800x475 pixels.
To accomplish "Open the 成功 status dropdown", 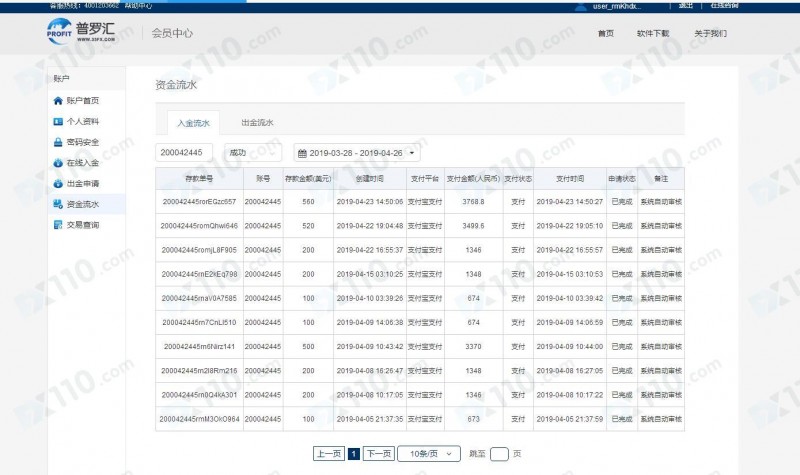I will coord(253,153).
